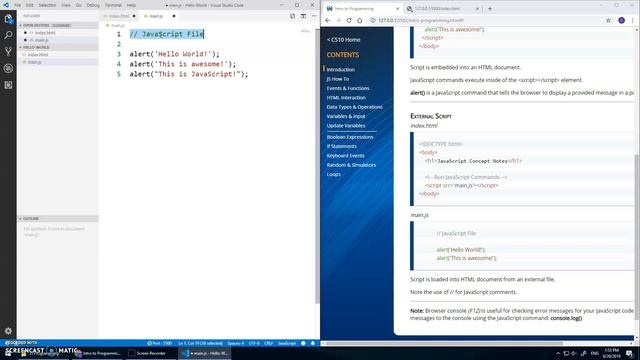Click the feedback smiley in VS Code status bar
Viewport: 640px width, 360px height.
[303, 343]
